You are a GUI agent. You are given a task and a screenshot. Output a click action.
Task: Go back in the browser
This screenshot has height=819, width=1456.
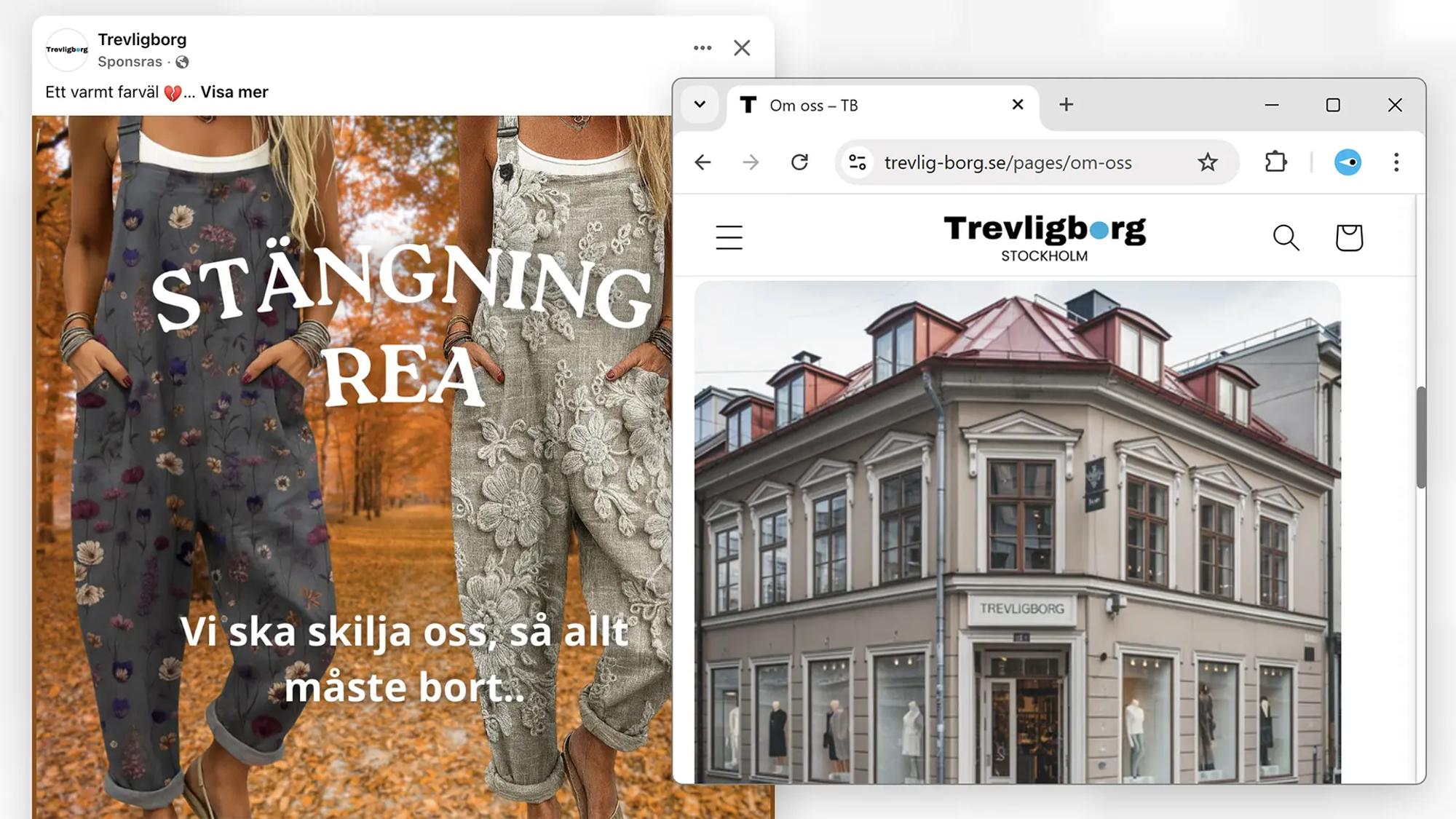pyautogui.click(x=703, y=162)
